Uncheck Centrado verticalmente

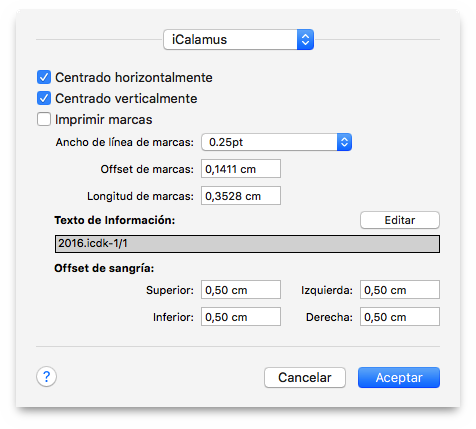[44, 98]
